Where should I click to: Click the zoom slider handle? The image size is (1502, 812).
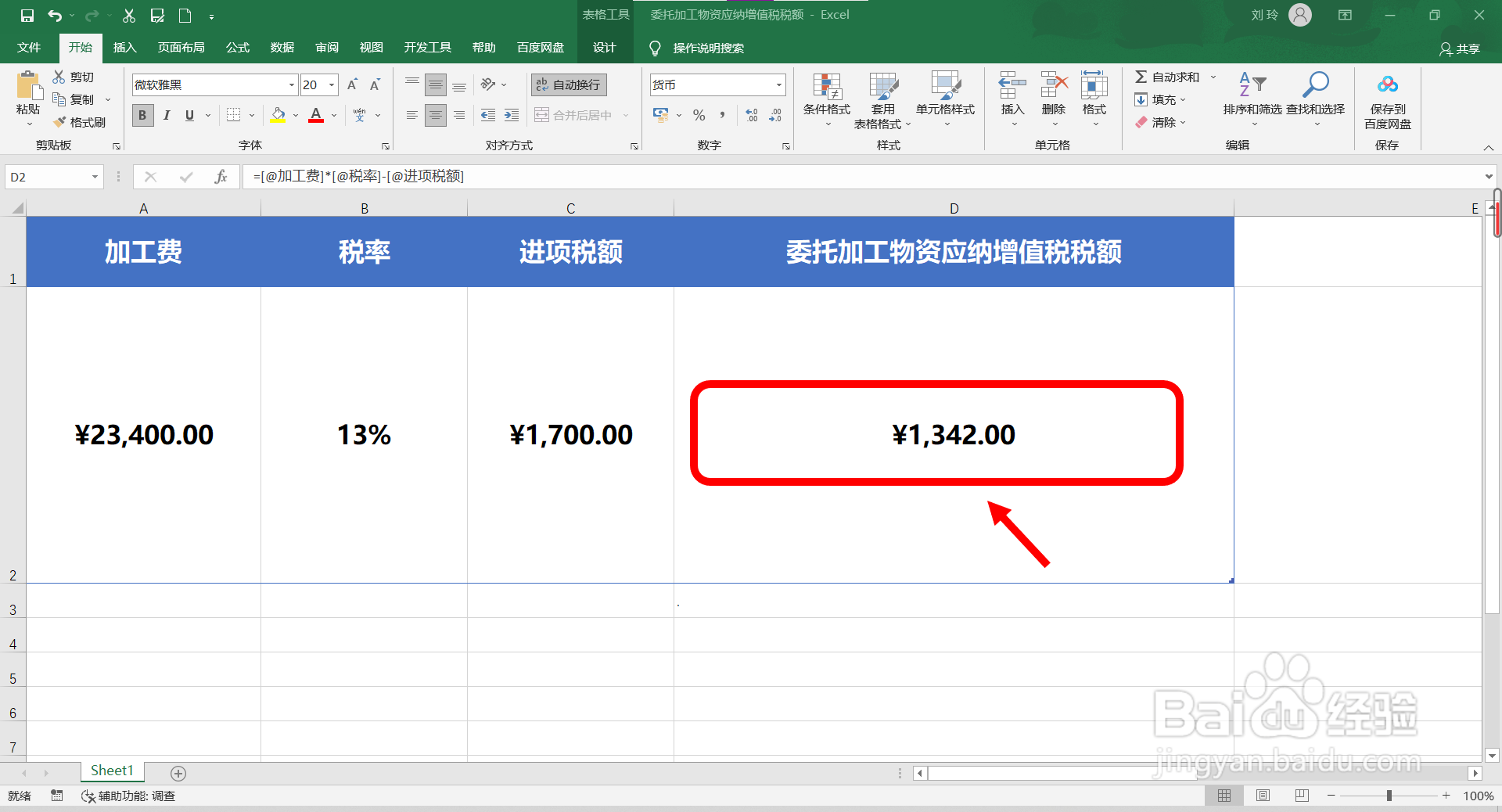tap(1389, 796)
